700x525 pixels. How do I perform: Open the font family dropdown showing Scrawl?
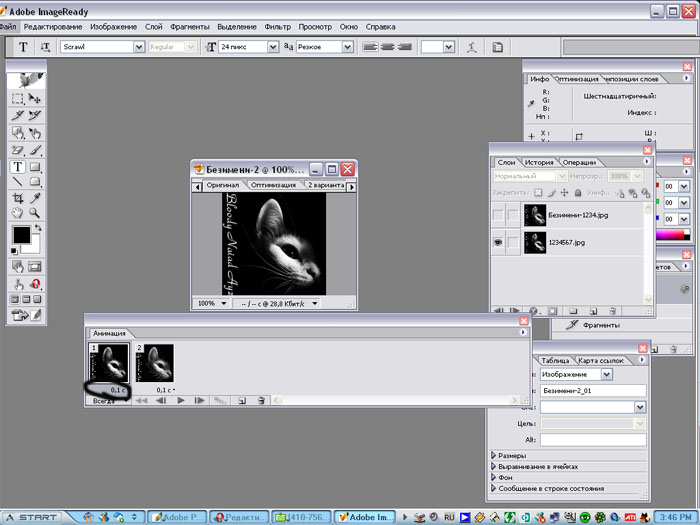click(139, 46)
